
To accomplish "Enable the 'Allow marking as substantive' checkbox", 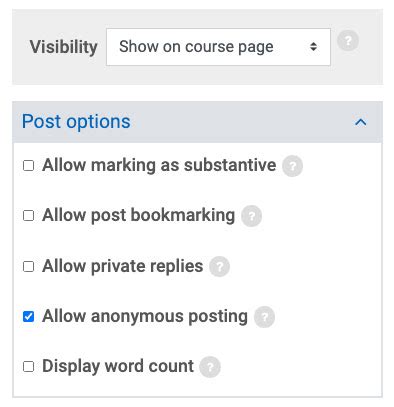I will pos(28,166).
